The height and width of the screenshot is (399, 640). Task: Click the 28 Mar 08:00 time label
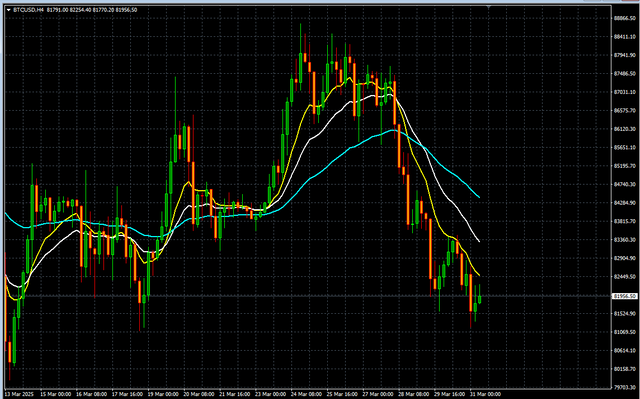[413, 395]
